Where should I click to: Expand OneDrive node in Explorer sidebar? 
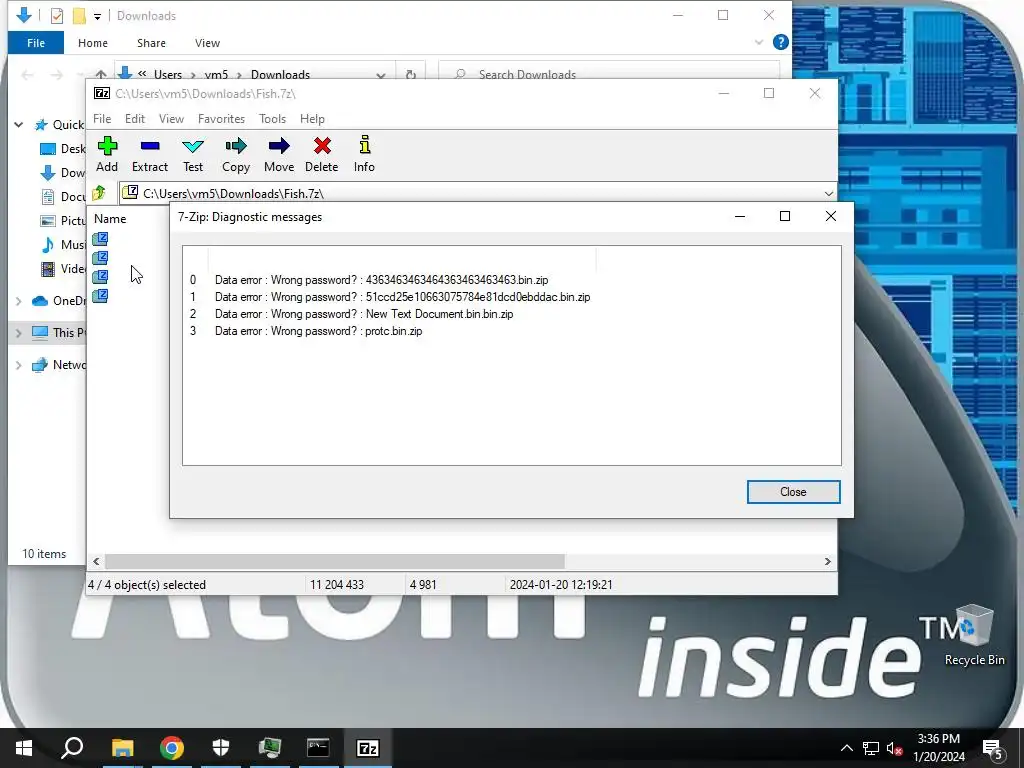tap(19, 301)
